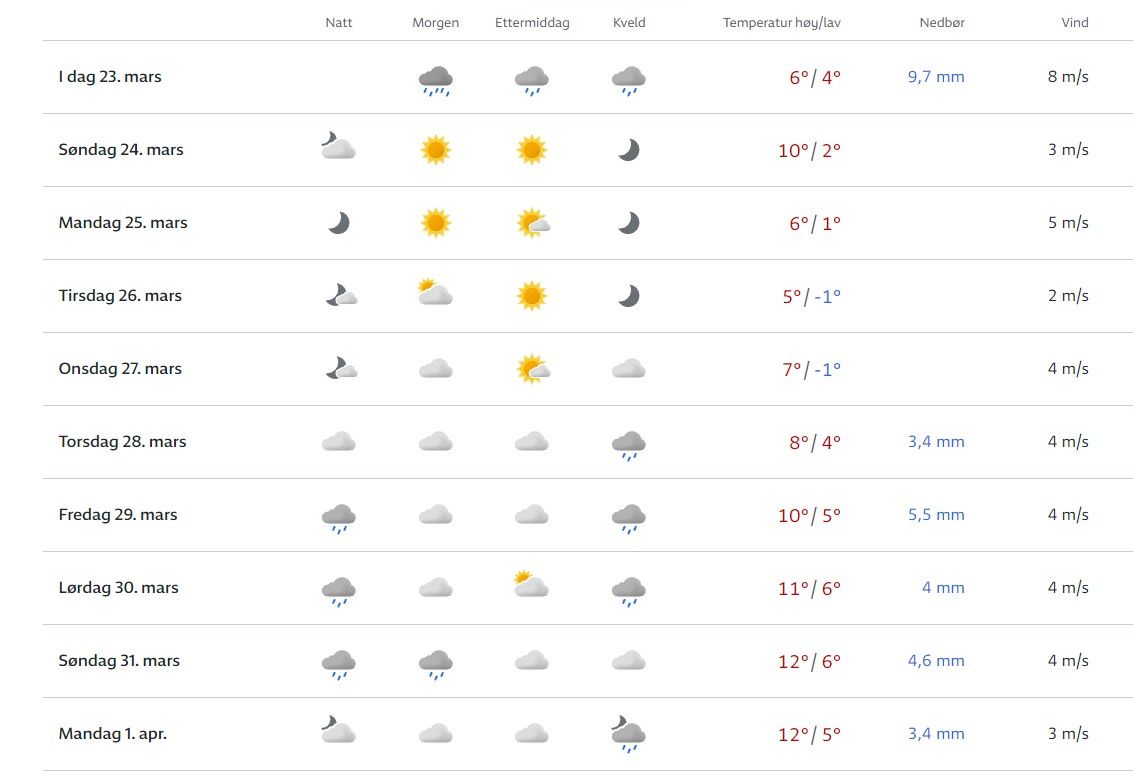The image size is (1133, 779).
Task: Open the Søndag 24. mars day row
Action: click(121, 150)
